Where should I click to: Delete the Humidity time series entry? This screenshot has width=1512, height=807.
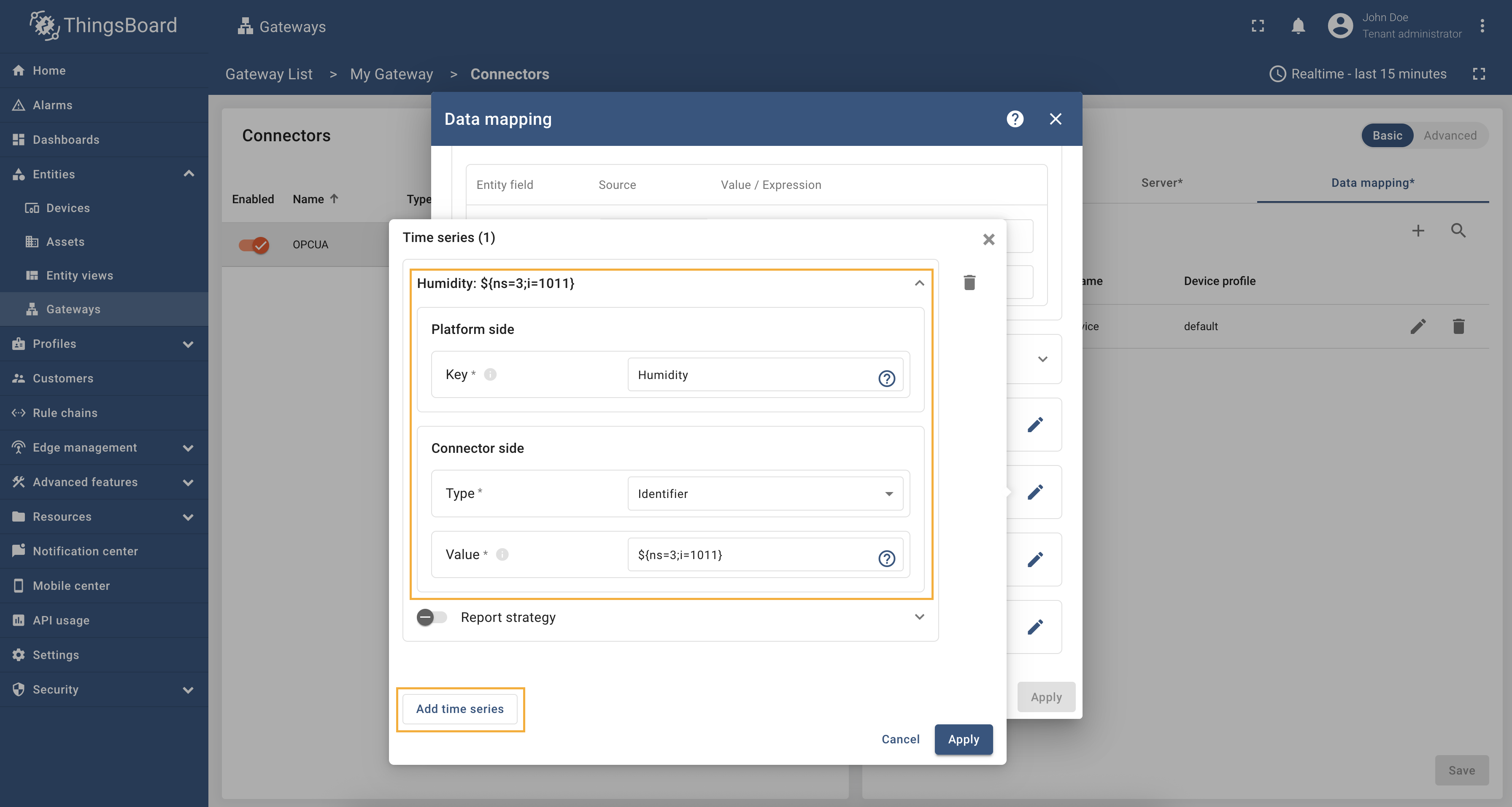(x=969, y=282)
